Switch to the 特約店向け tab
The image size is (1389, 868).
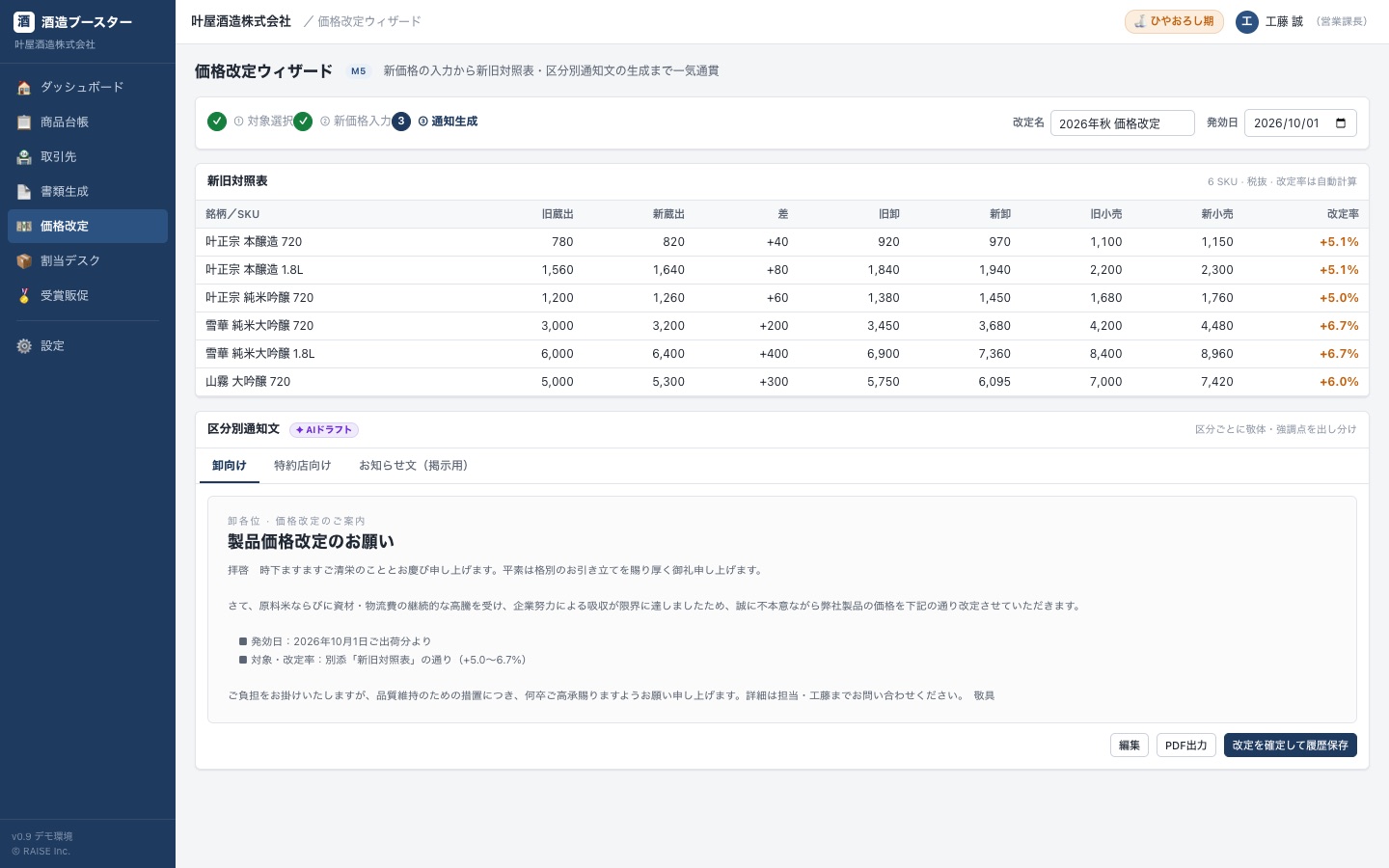(303, 466)
